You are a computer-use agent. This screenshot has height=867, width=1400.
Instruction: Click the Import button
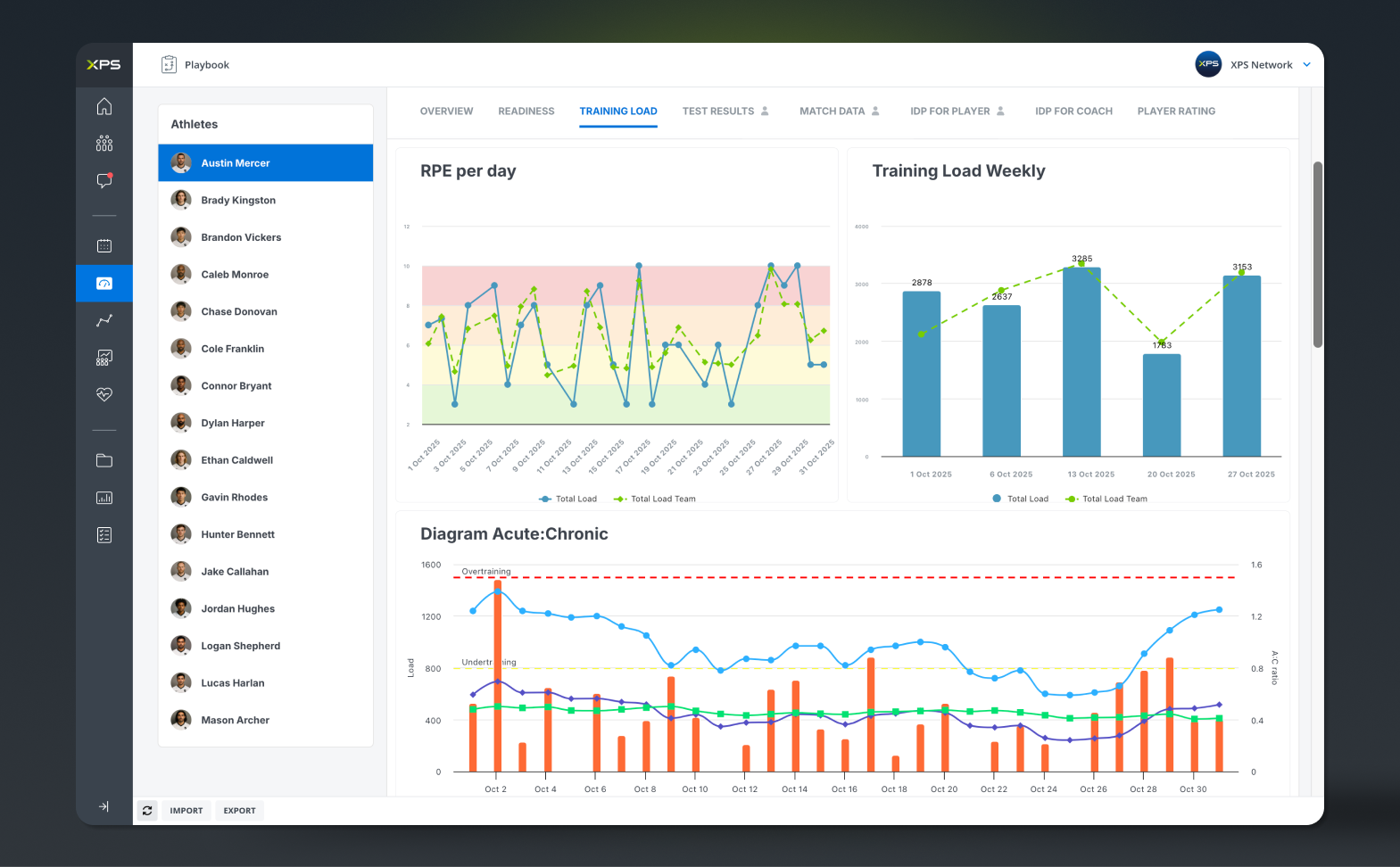tap(186, 811)
